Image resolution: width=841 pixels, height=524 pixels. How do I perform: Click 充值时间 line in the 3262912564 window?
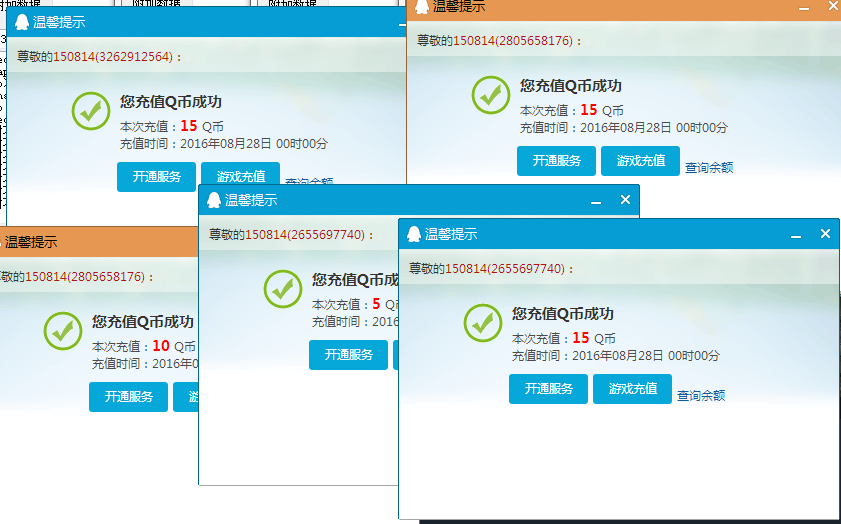224,144
